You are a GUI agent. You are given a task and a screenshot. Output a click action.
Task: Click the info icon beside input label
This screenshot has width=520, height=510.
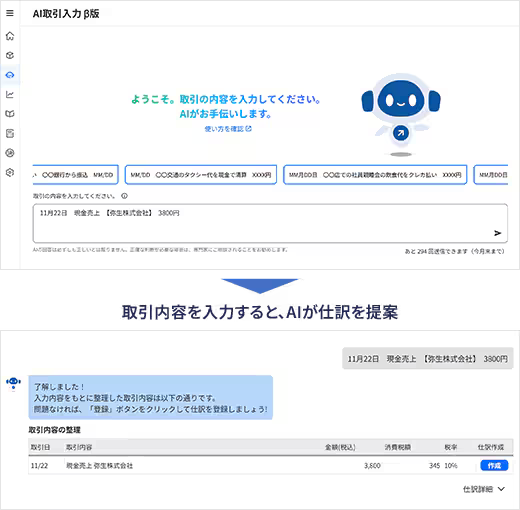pos(124,196)
